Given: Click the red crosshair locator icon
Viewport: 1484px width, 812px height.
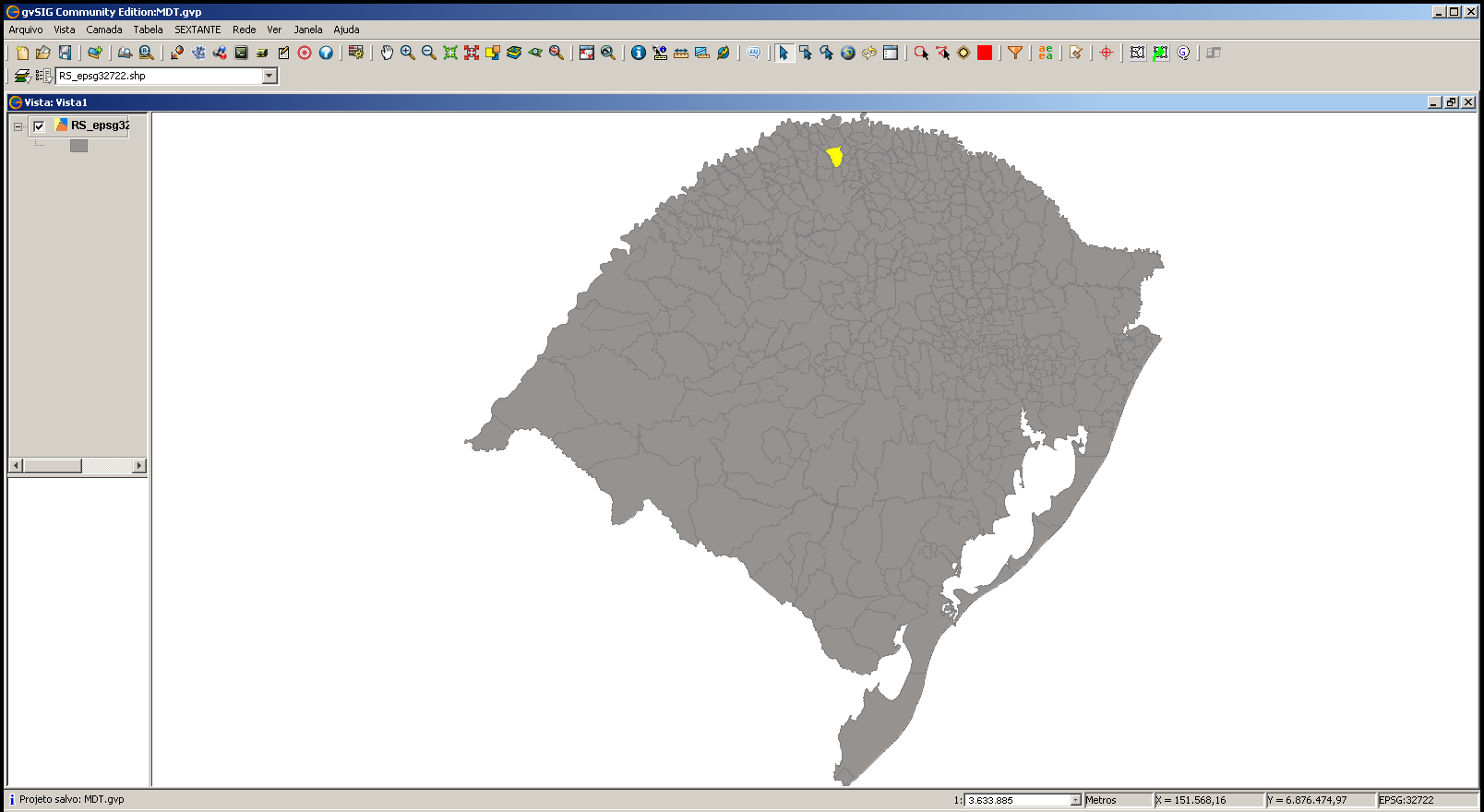Looking at the screenshot, I should coord(1106,53).
